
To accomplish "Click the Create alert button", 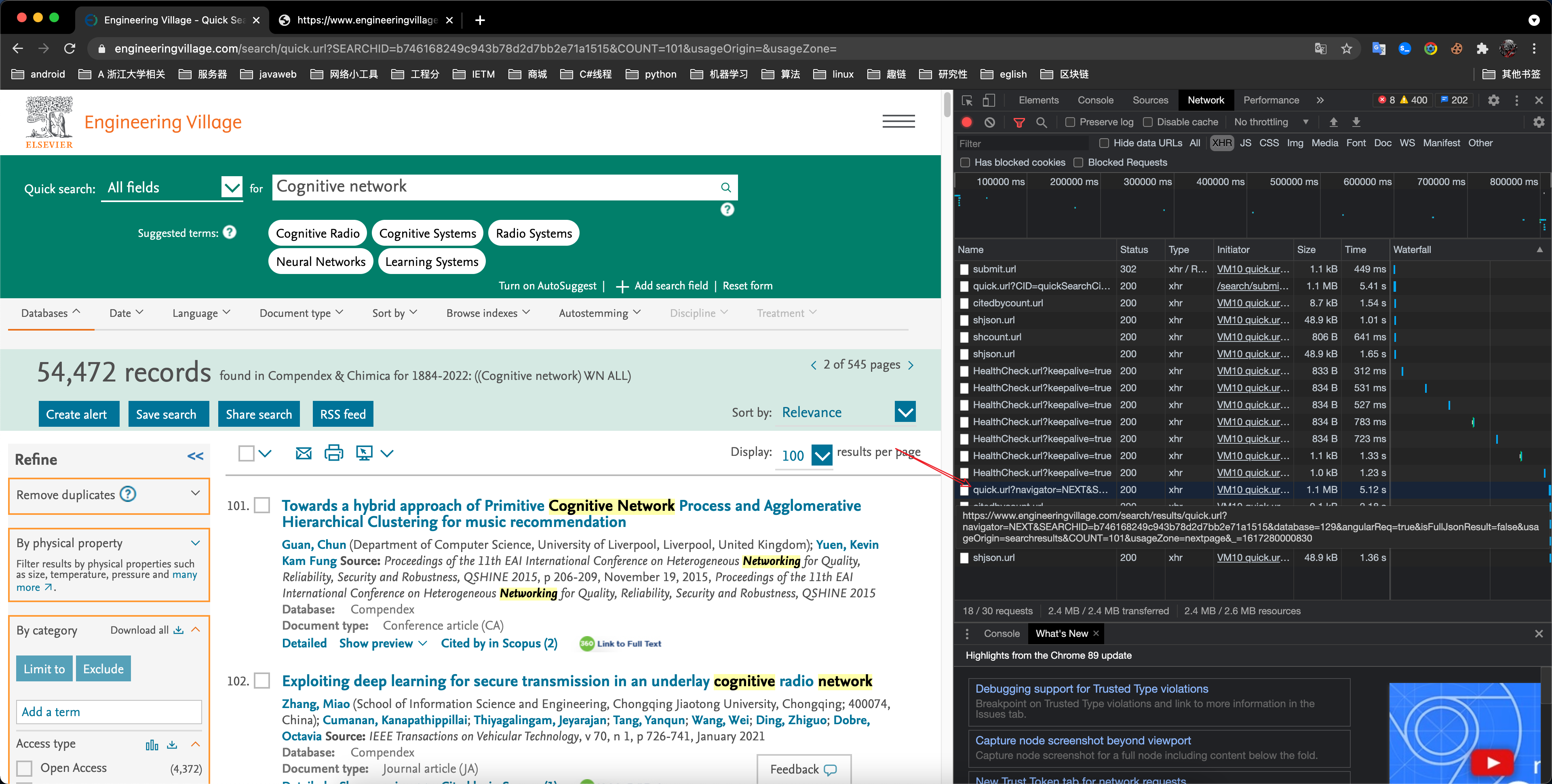I will [x=76, y=415].
